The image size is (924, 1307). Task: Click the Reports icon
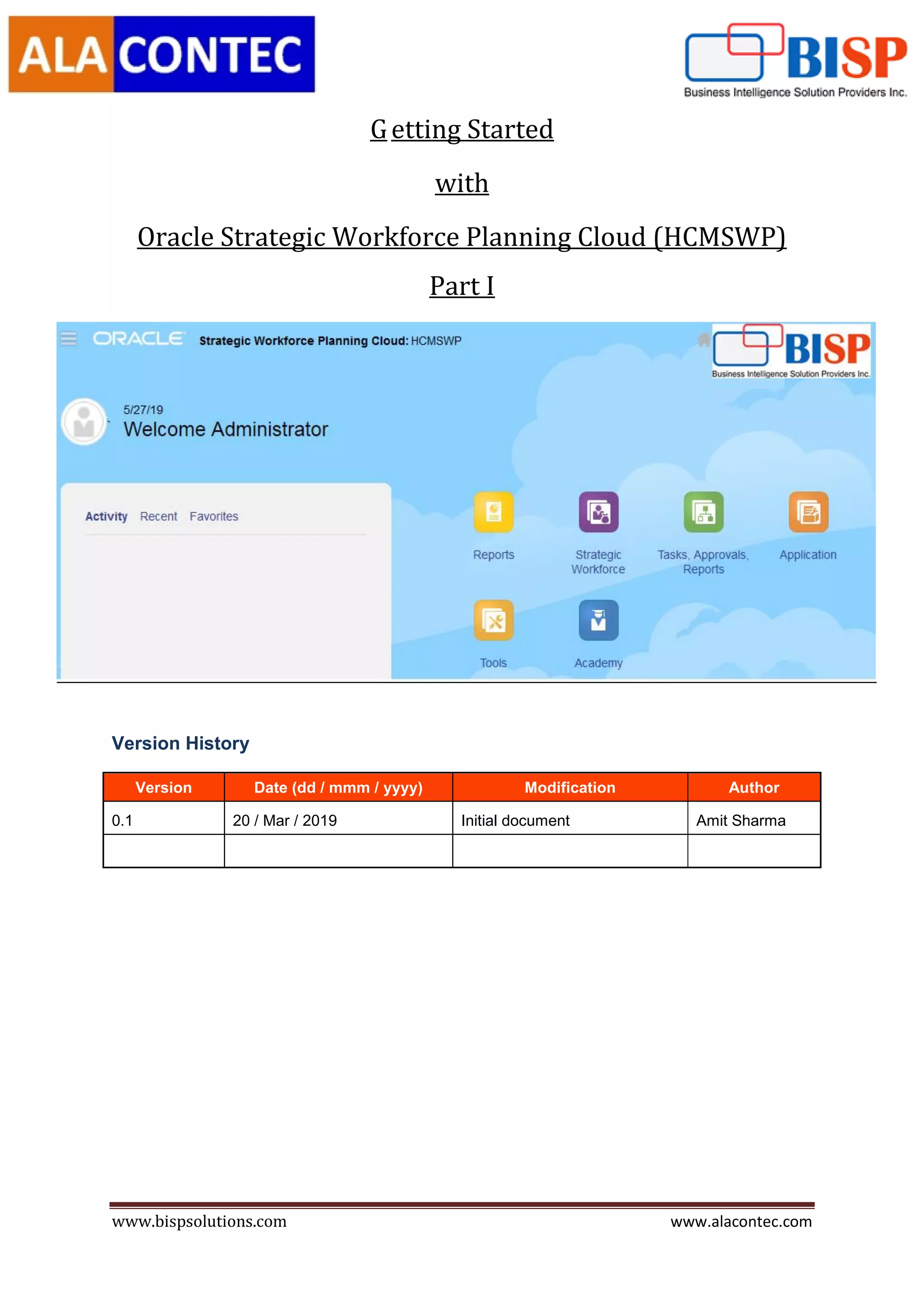tap(493, 512)
